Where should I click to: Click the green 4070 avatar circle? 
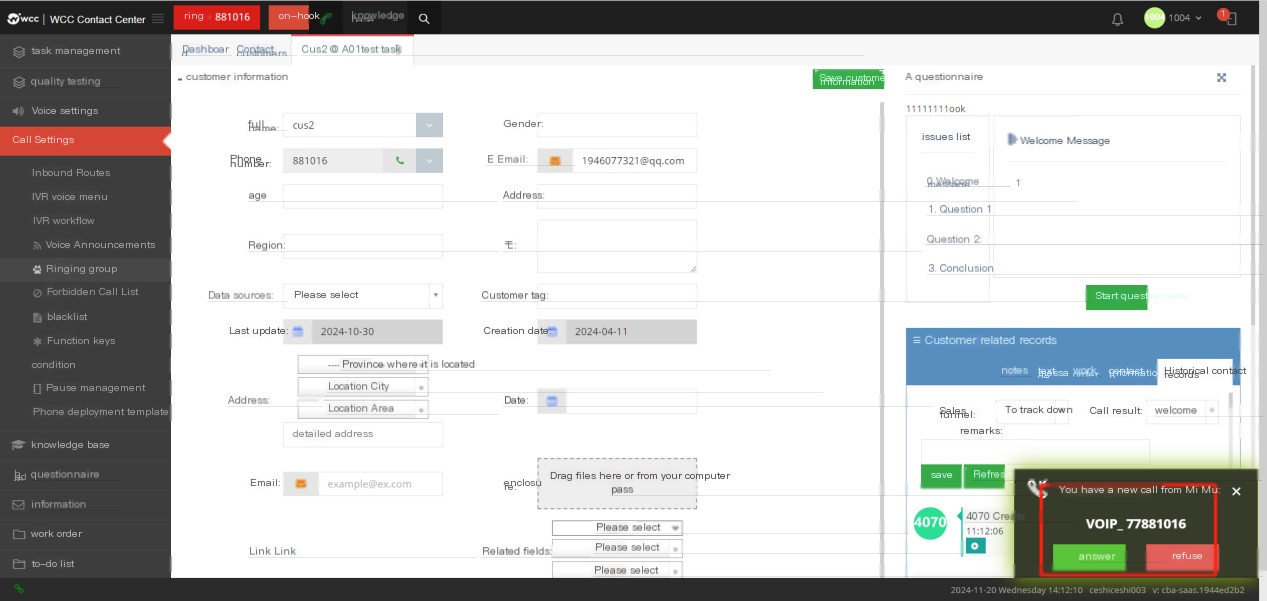pos(930,522)
